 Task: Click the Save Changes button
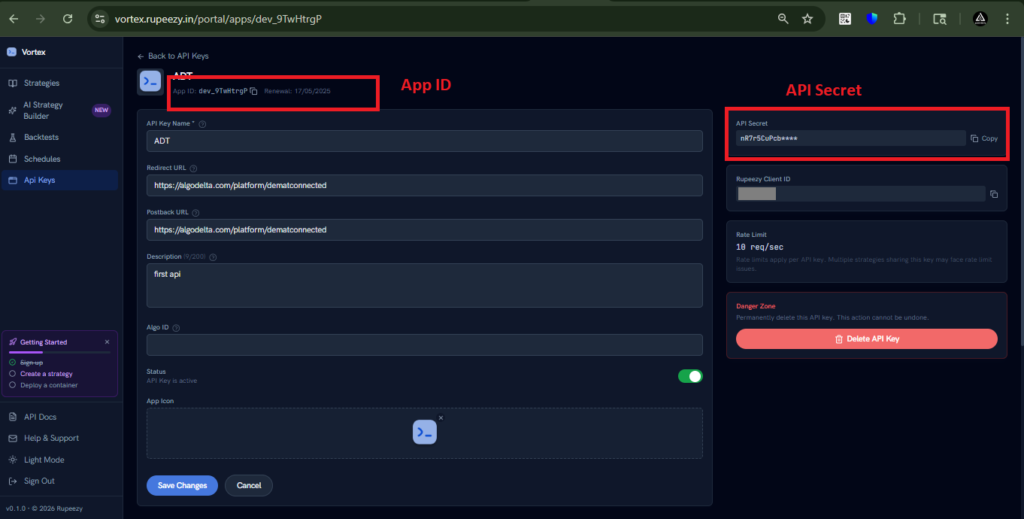tap(181, 485)
